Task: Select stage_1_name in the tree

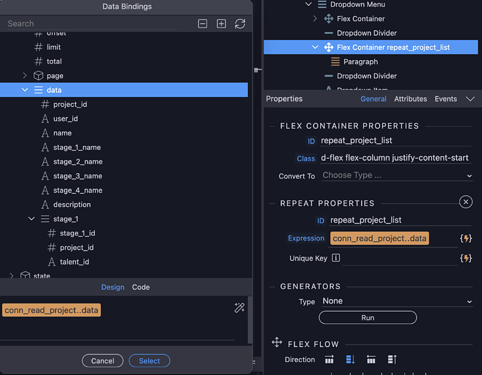Action: pyautogui.click(x=77, y=147)
